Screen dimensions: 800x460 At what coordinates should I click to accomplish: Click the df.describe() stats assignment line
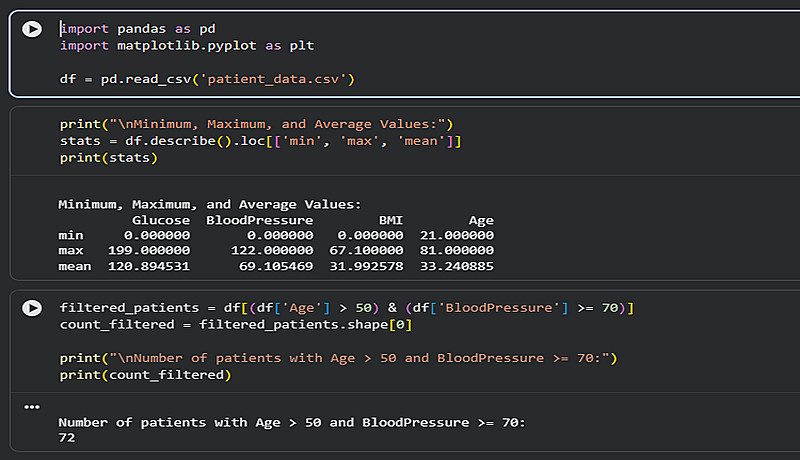point(260,141)
